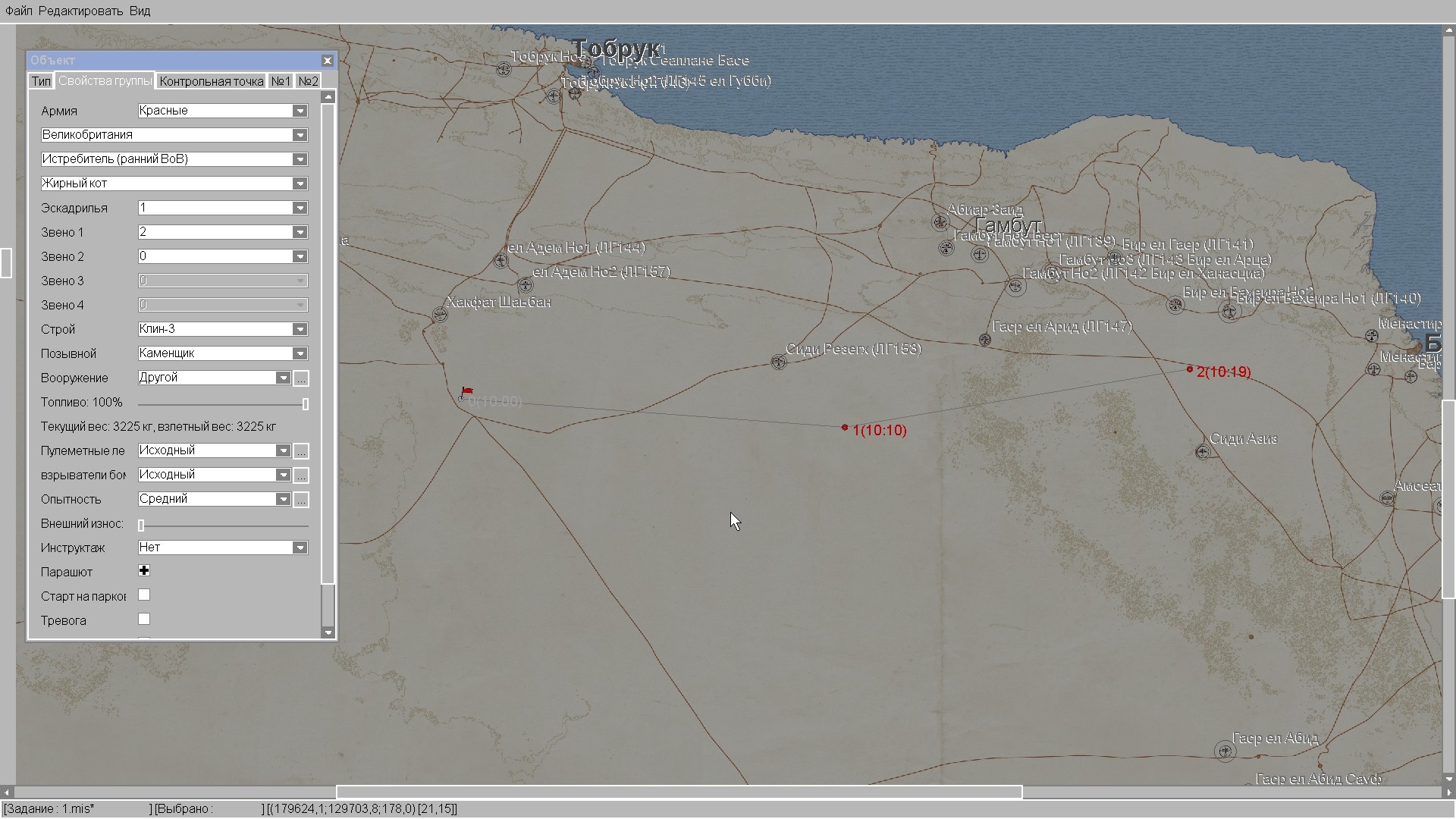
Task: Open the Армия dropdown
Action: (x=300, y=111)
